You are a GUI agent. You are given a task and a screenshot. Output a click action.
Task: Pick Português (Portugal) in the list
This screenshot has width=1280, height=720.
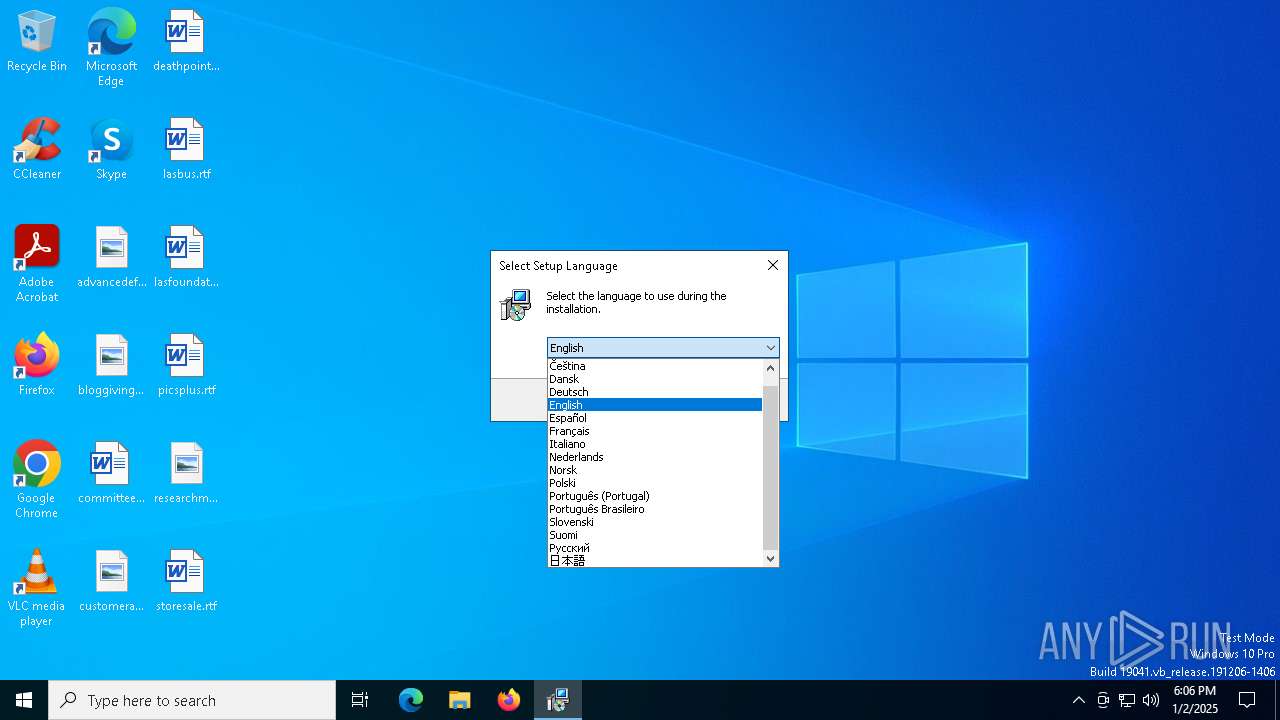pos(655,496)
